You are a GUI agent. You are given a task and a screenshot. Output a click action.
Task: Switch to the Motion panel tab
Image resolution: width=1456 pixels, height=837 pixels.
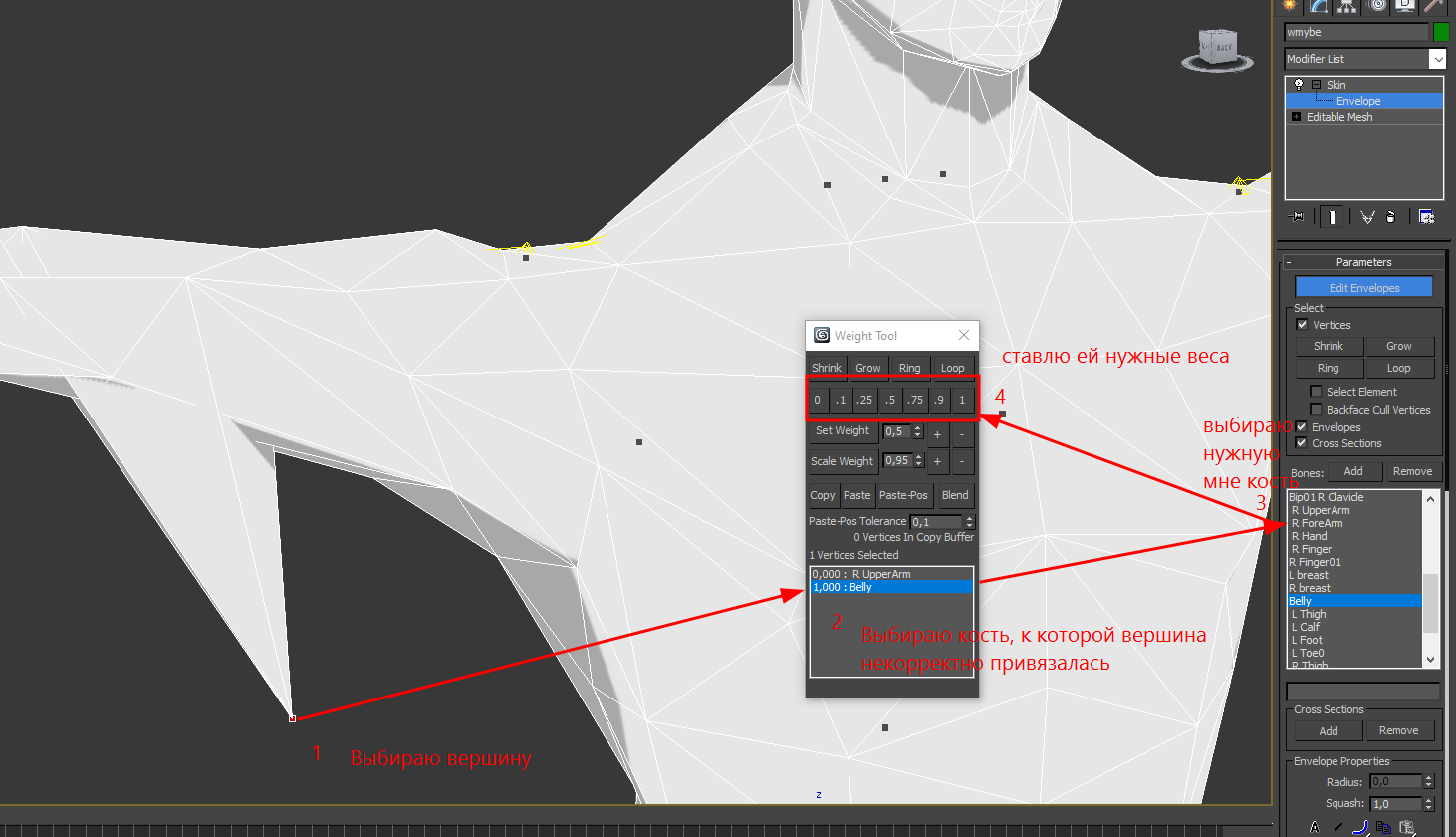tap(1376, 5)
